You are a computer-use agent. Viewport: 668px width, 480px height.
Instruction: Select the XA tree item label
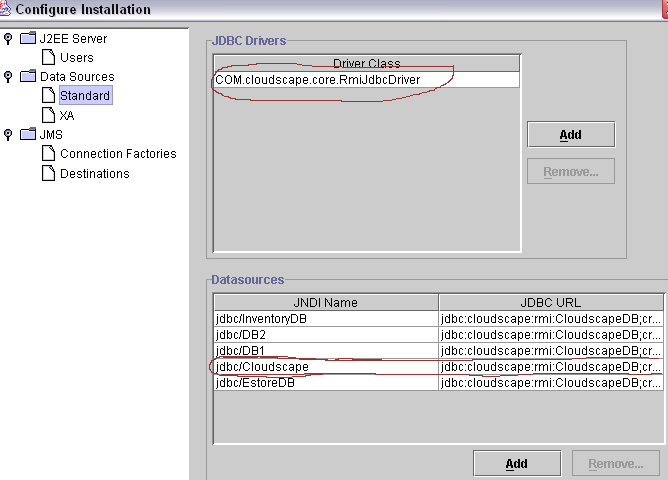[x=67, y=116]
